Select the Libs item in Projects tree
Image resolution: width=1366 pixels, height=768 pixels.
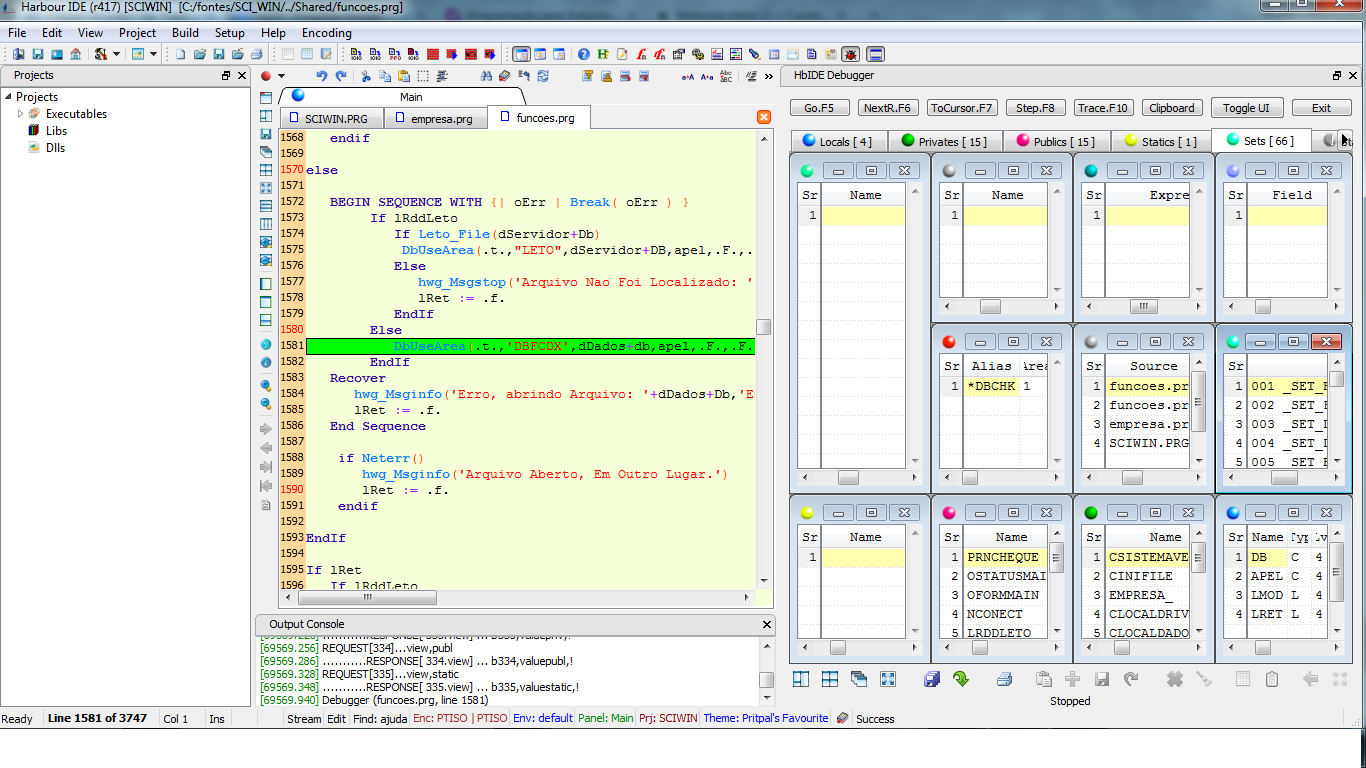tap(56, 131)
